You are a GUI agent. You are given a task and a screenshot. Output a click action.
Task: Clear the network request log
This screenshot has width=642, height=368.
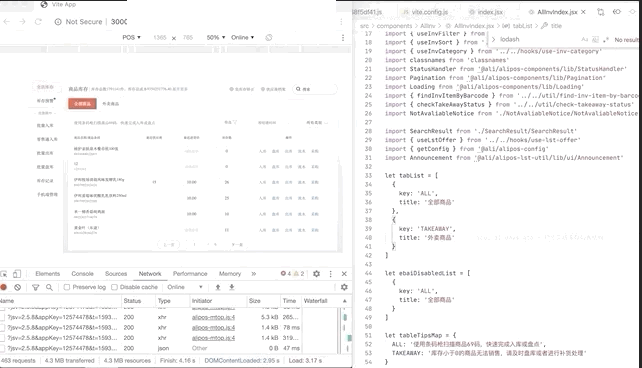click(18, 287)
